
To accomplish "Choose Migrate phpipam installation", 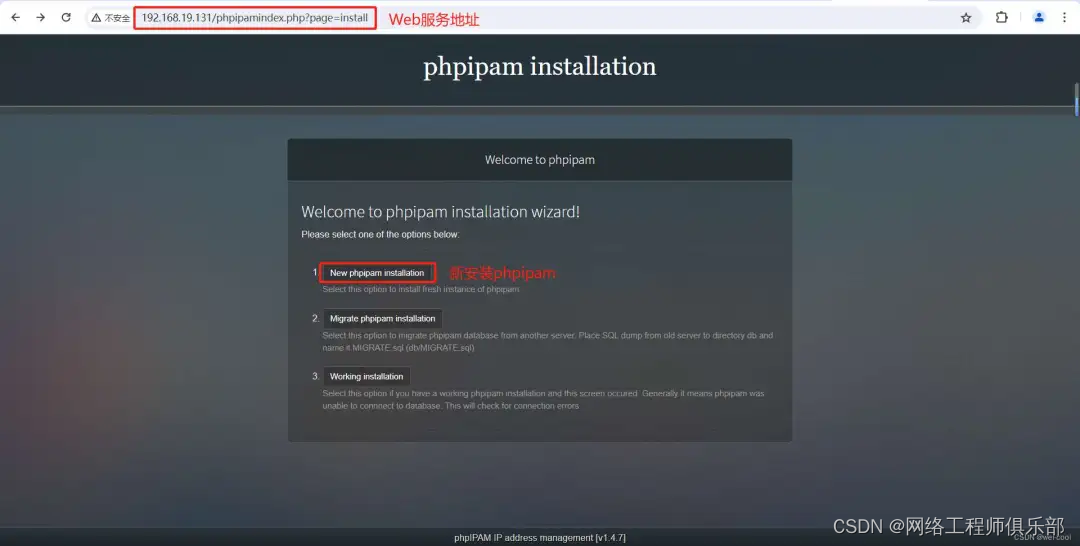I will click(x=382, y=318).
